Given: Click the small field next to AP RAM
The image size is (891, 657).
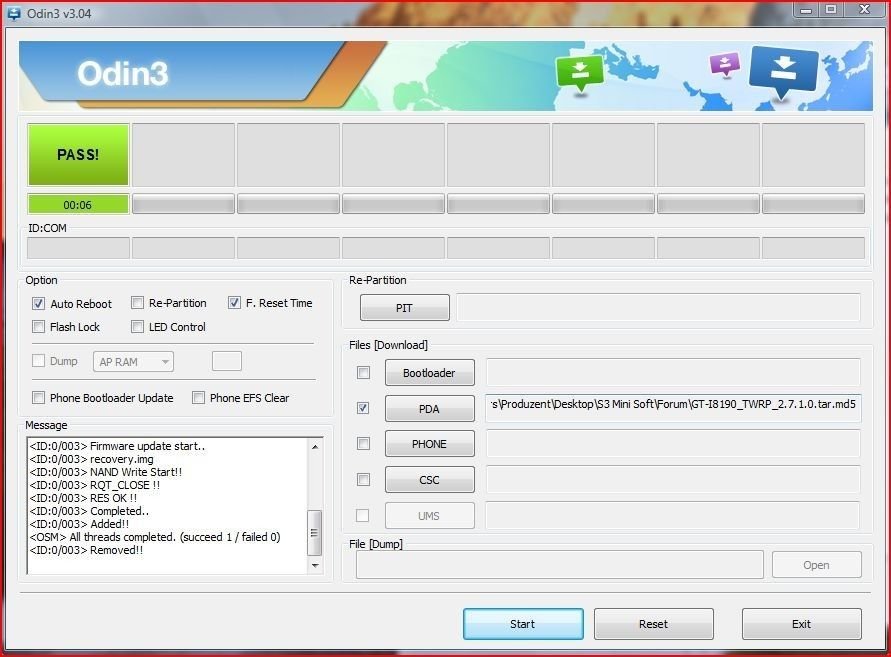Looking at the screenshot, I should (x=227, y=361).
